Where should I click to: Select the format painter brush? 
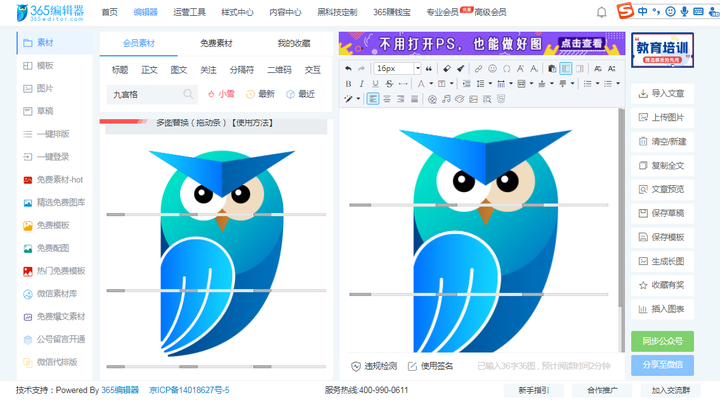pyautogui.click(x=460, y=69)
